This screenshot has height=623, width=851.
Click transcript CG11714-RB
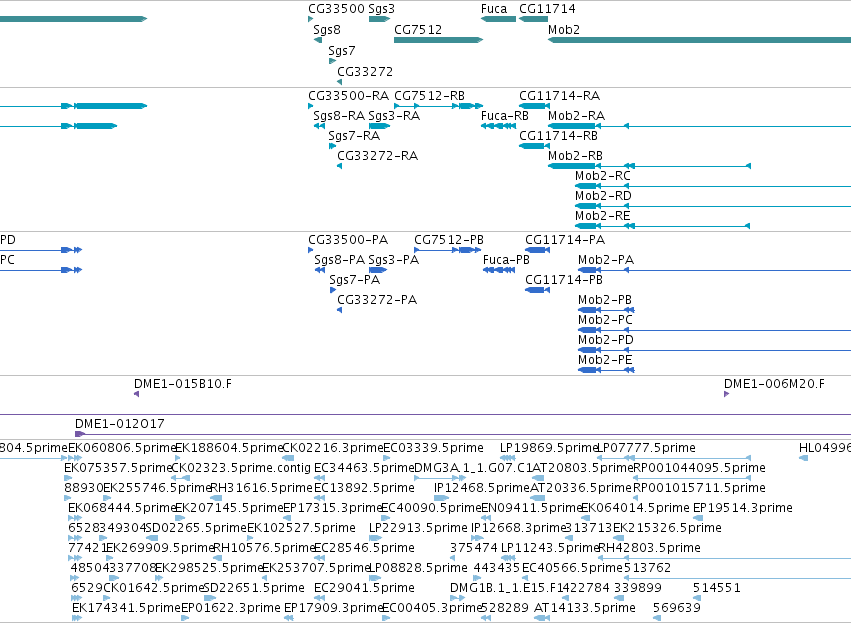coord(558,136)
